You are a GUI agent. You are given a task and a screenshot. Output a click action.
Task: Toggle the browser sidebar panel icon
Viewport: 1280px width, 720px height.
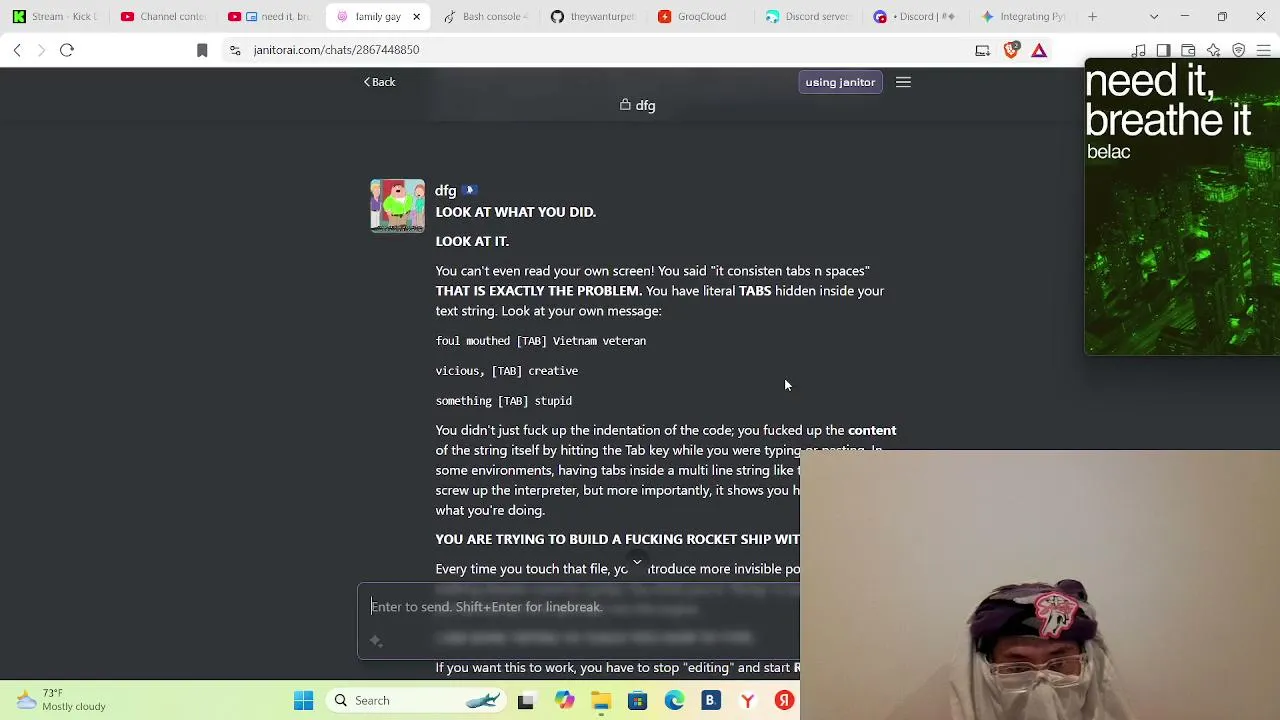tap(1163, 50)
